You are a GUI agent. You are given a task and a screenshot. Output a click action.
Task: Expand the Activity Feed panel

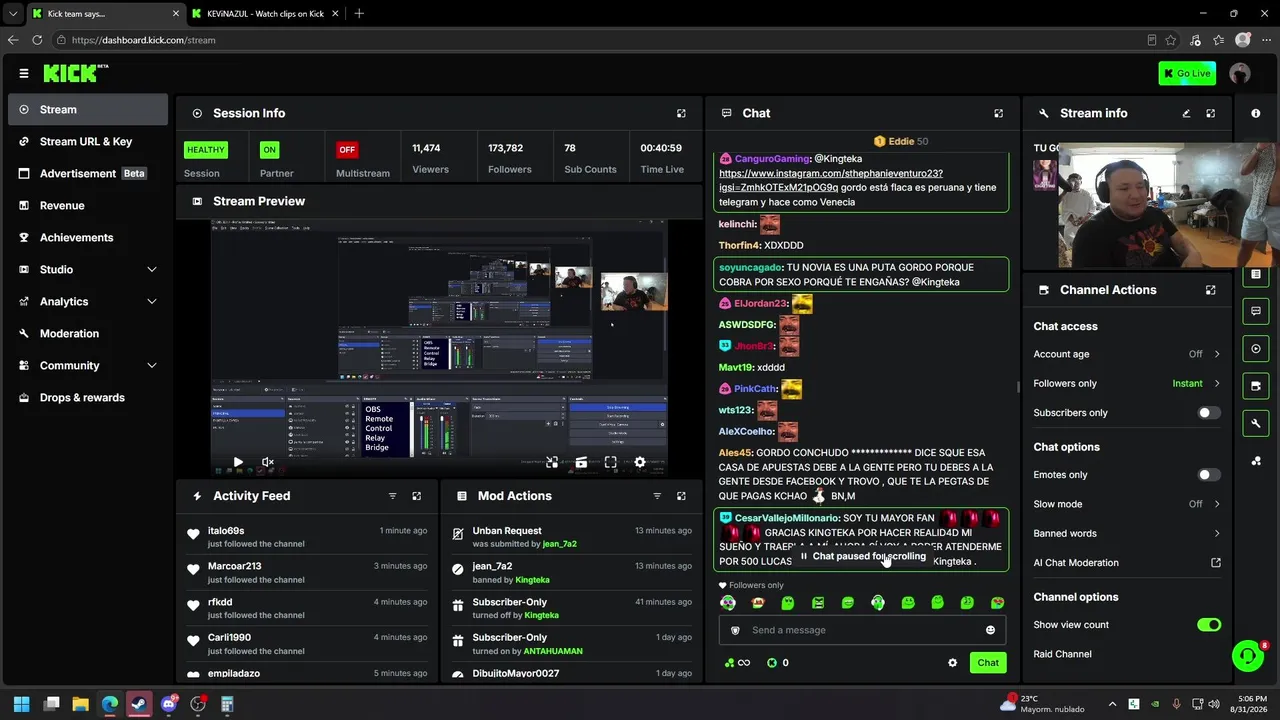417,496
